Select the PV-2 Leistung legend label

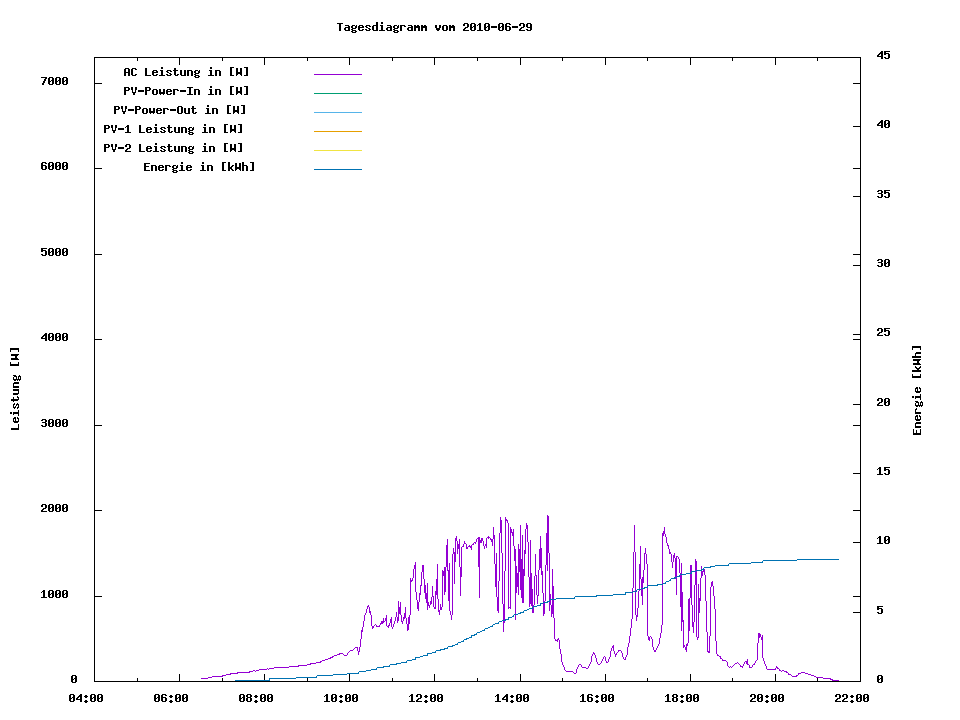pos(173,148)
